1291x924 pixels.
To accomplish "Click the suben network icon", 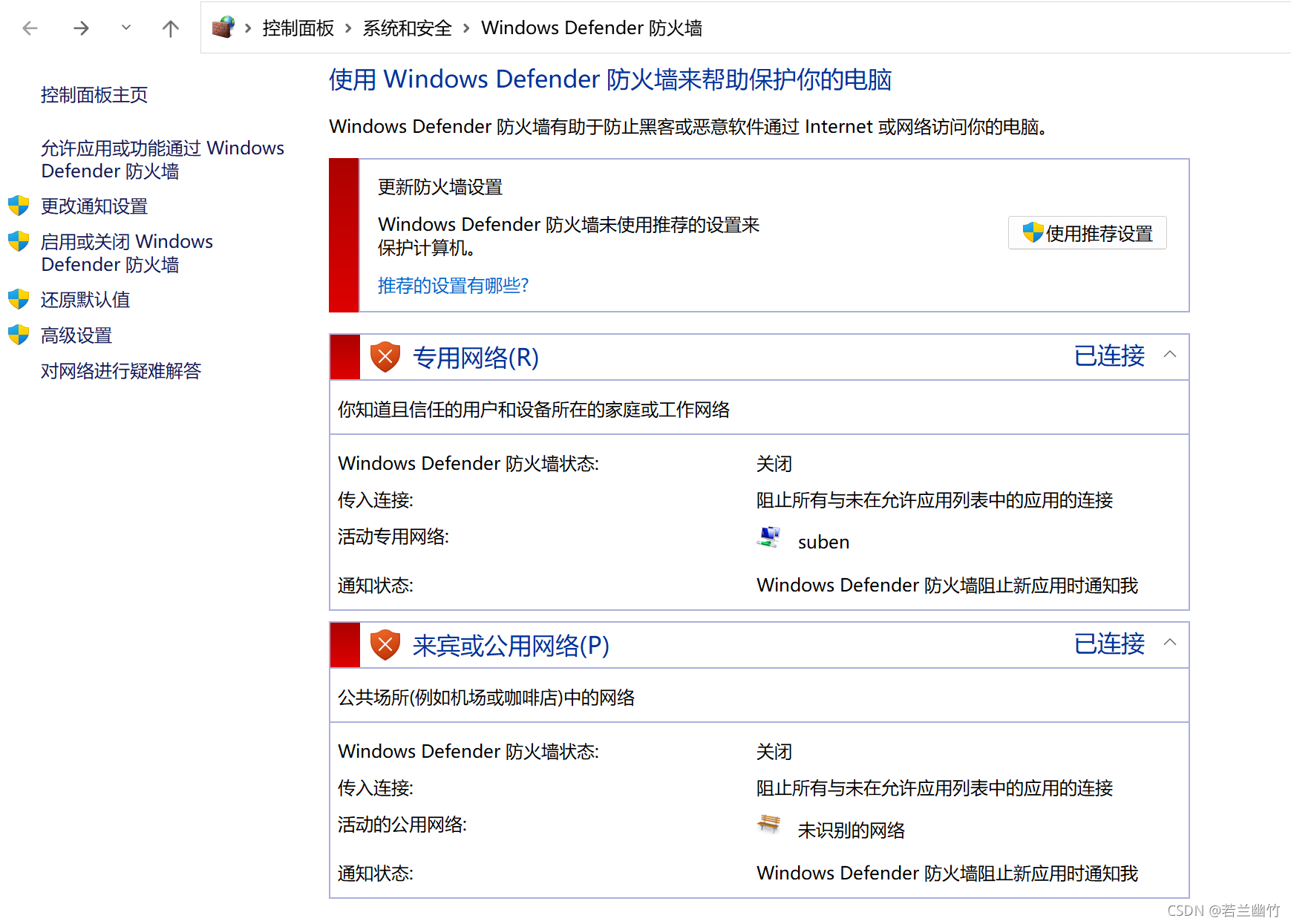I will (x=769, y=537).
